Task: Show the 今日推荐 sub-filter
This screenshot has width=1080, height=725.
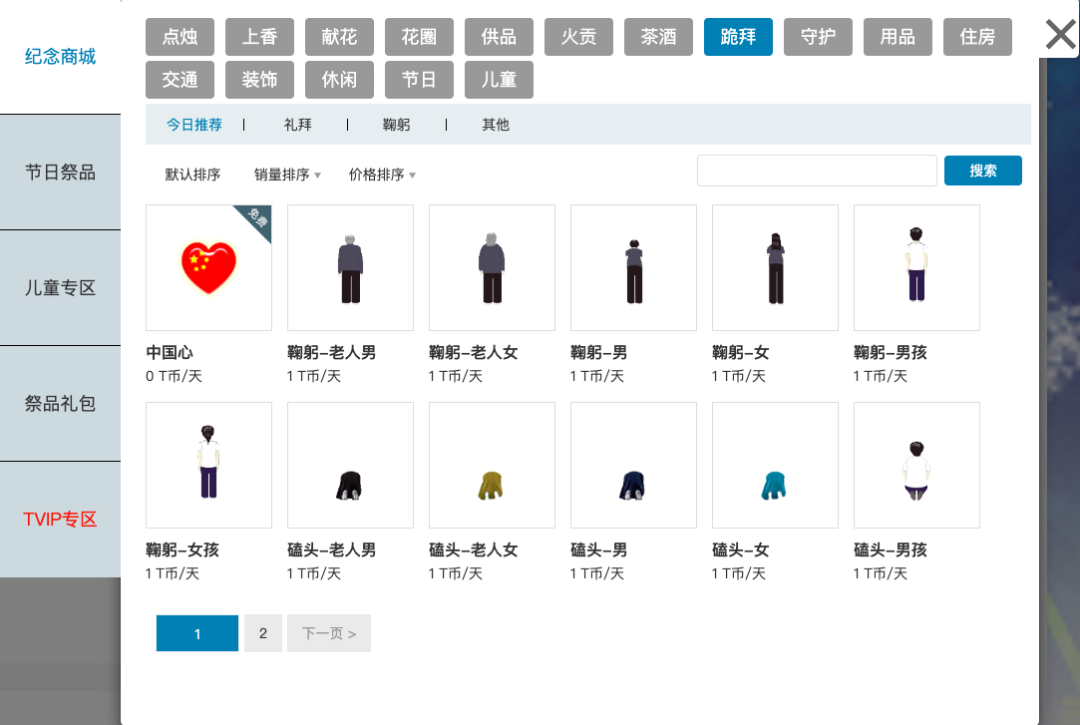Action: tap(194, 125)
